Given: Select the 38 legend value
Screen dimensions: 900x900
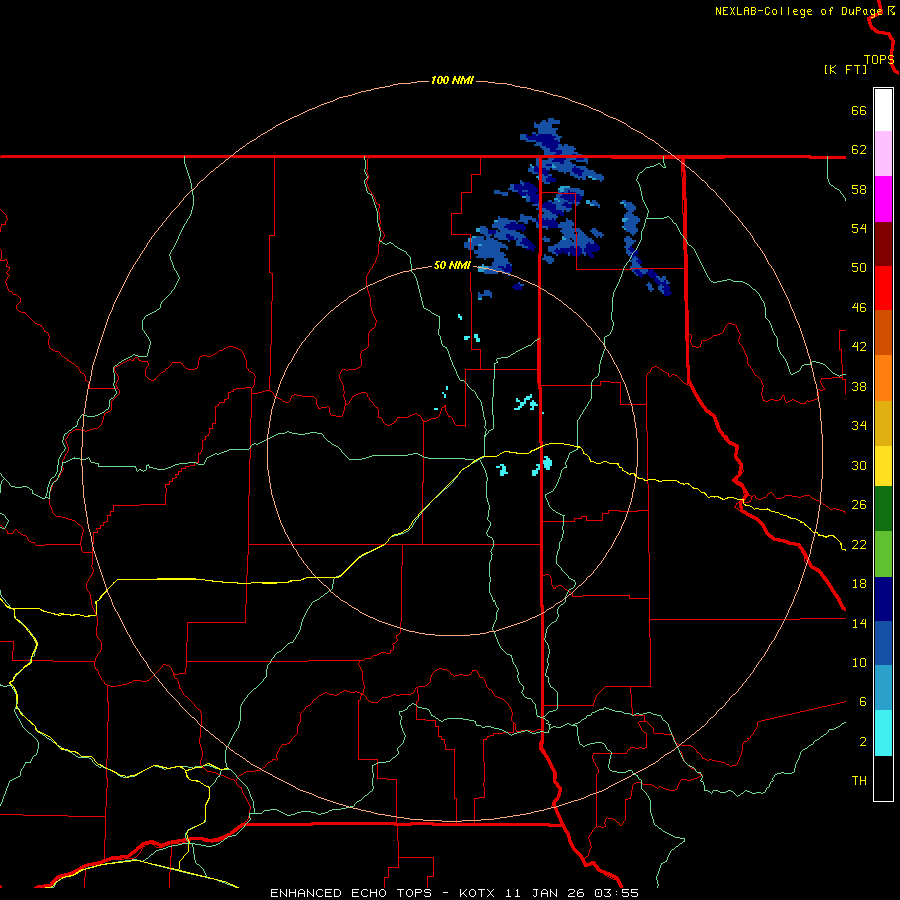Looking at the screenshot, I should [859, 386].
